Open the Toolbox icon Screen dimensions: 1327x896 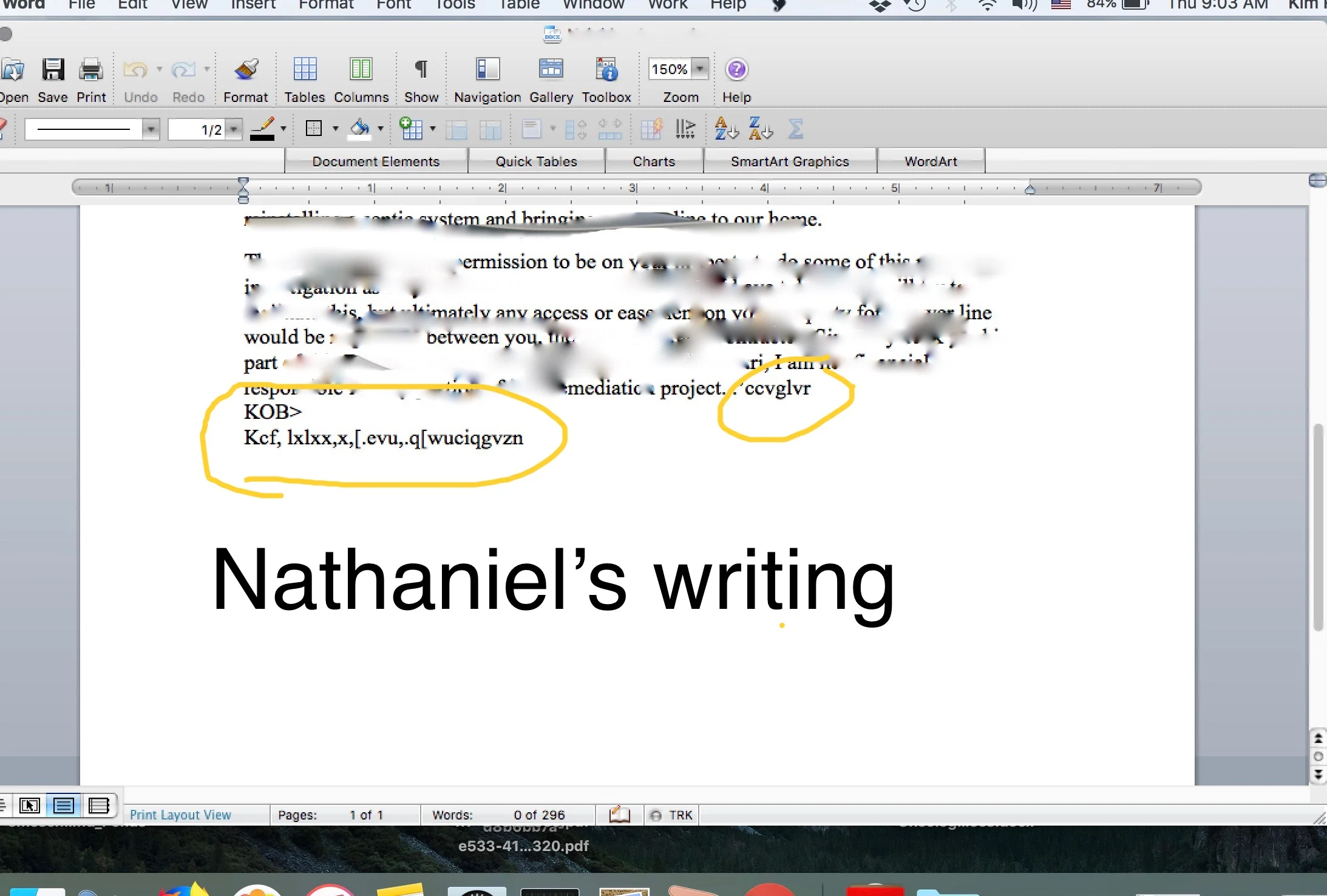(x=606, y=69)
